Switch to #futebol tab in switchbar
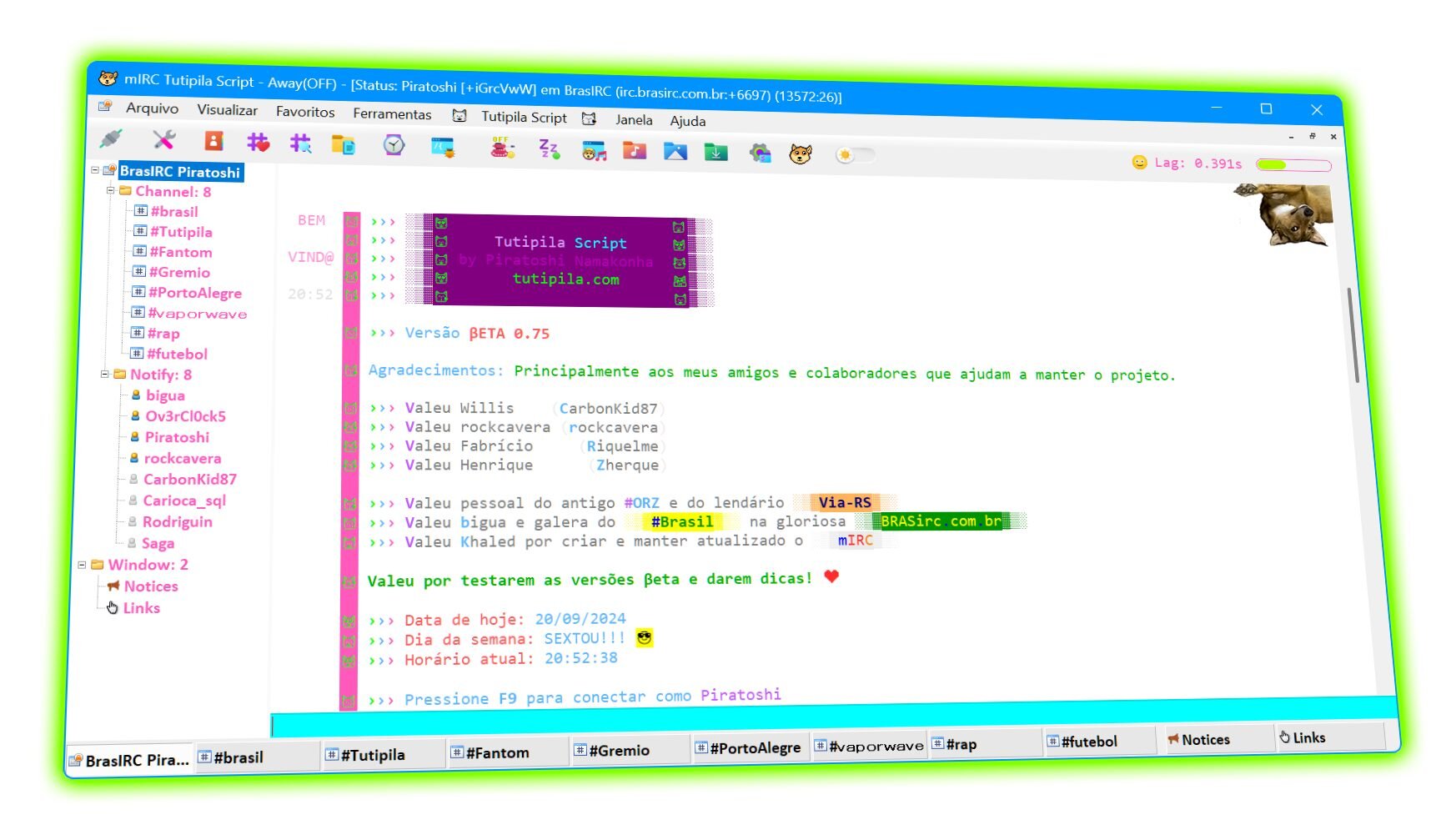Viewport: 1456px width, 830px height. tap(1101, 741)
